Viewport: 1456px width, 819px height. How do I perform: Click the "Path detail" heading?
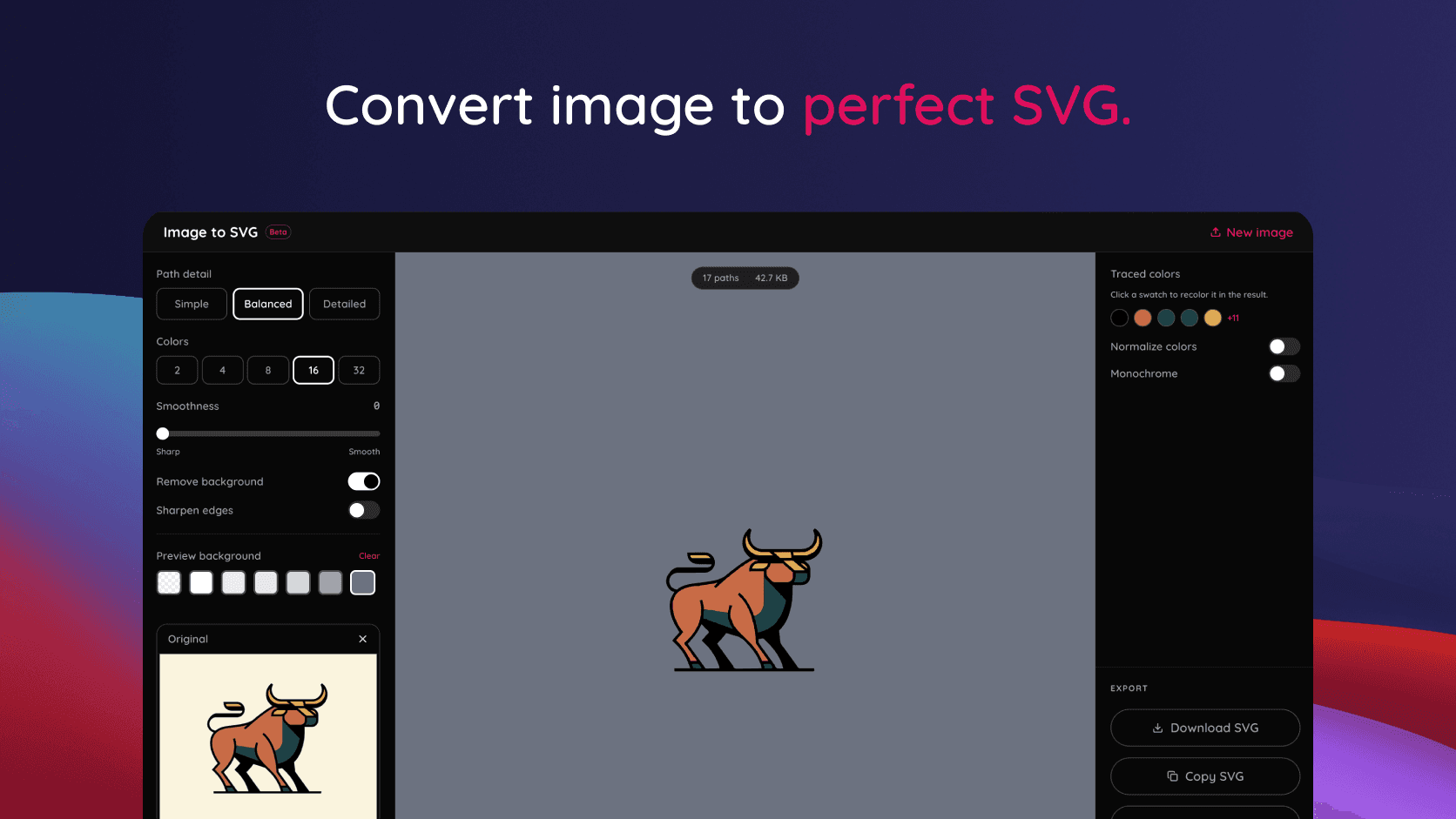184,274
